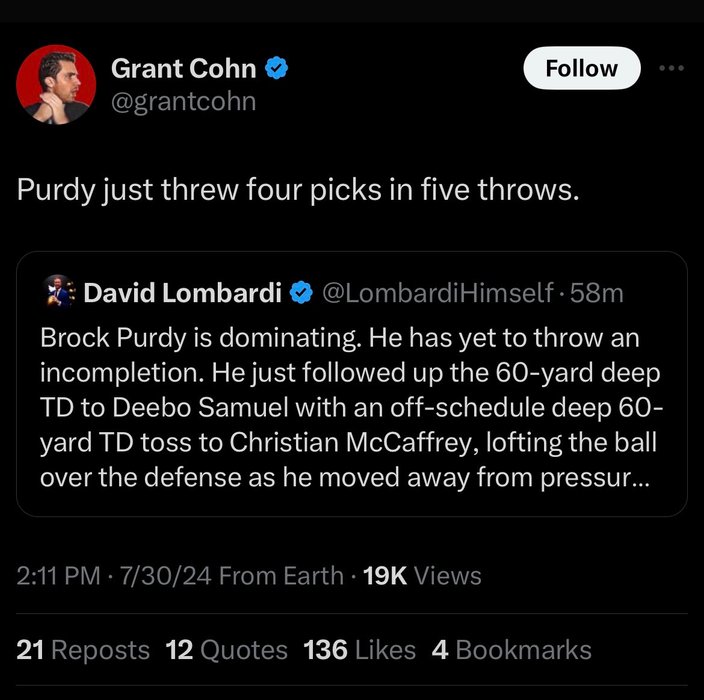Show the 21 Reposts list

(83, 650)
